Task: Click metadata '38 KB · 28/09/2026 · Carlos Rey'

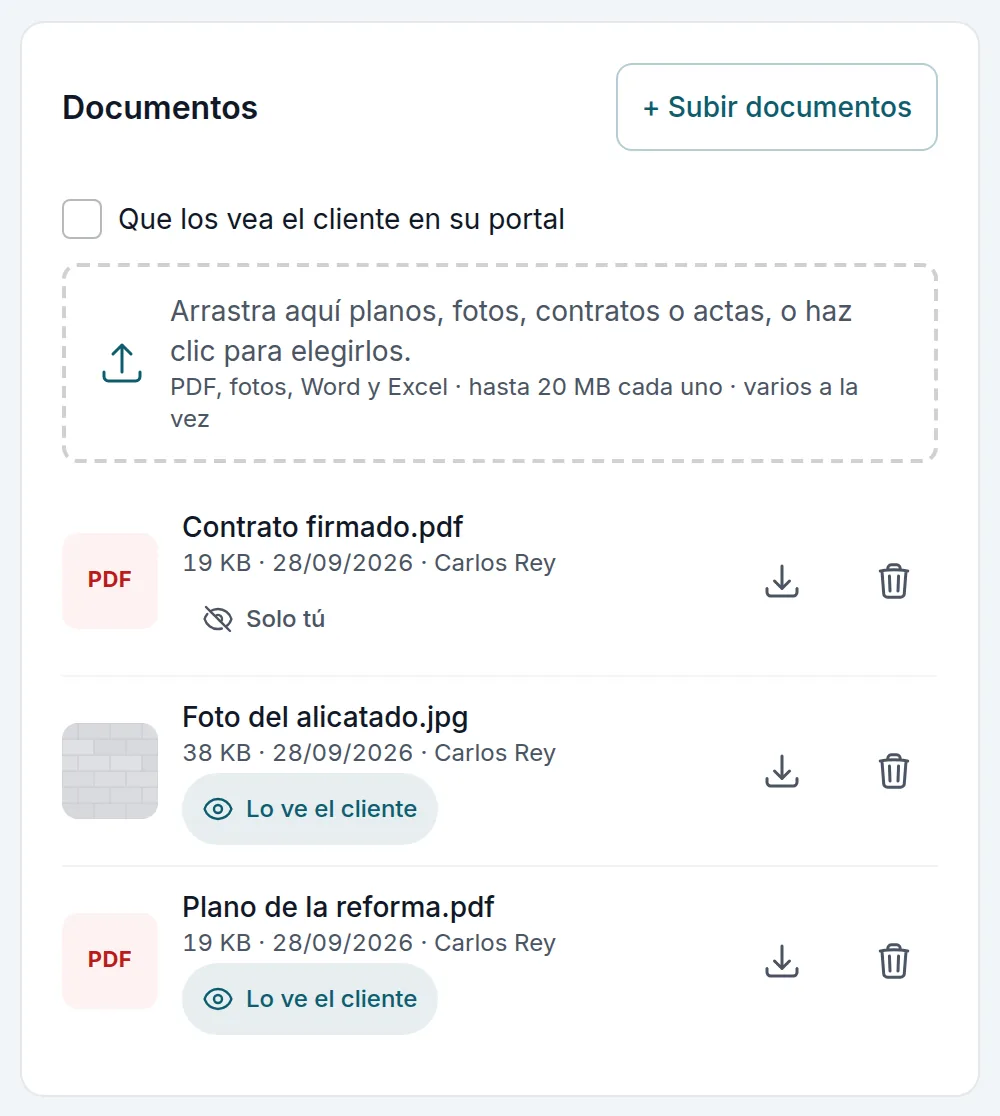Action: click(369, 752)
